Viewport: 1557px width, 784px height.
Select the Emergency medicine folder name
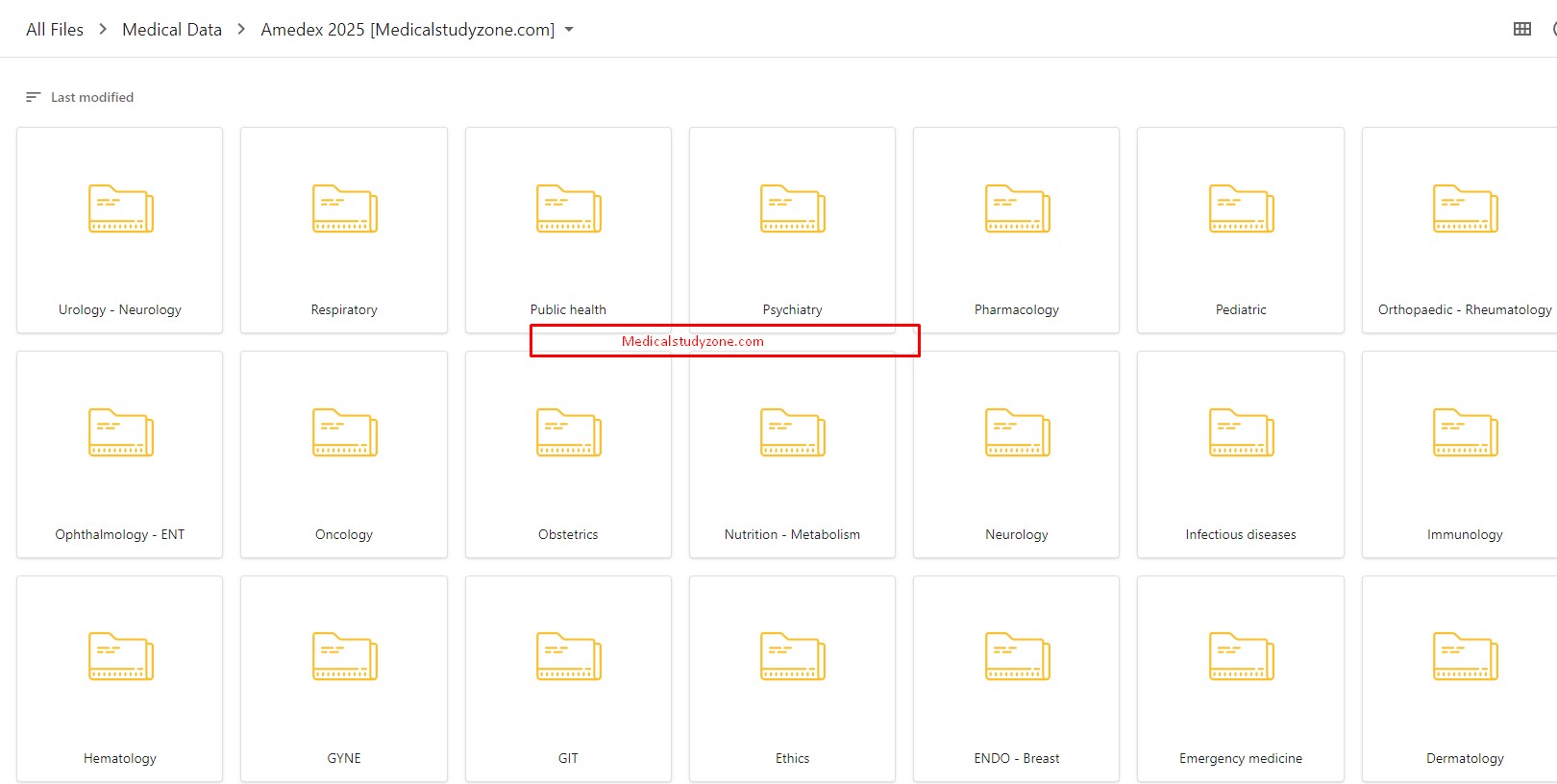click(1241, 758)
